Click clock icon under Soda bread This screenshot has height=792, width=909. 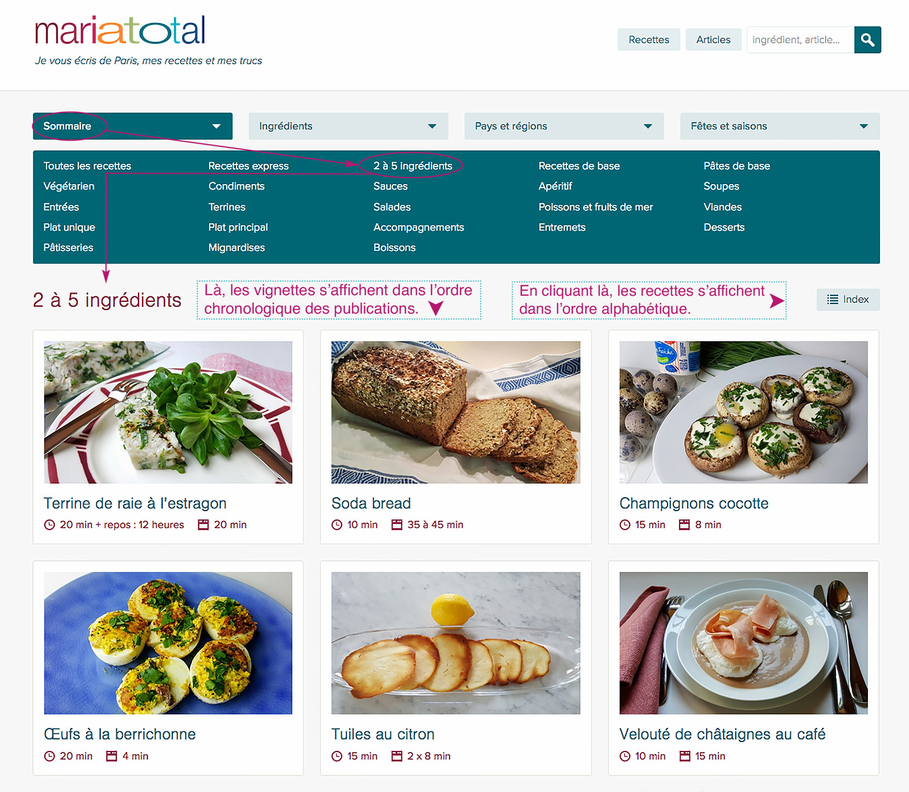tap(337, 525)
